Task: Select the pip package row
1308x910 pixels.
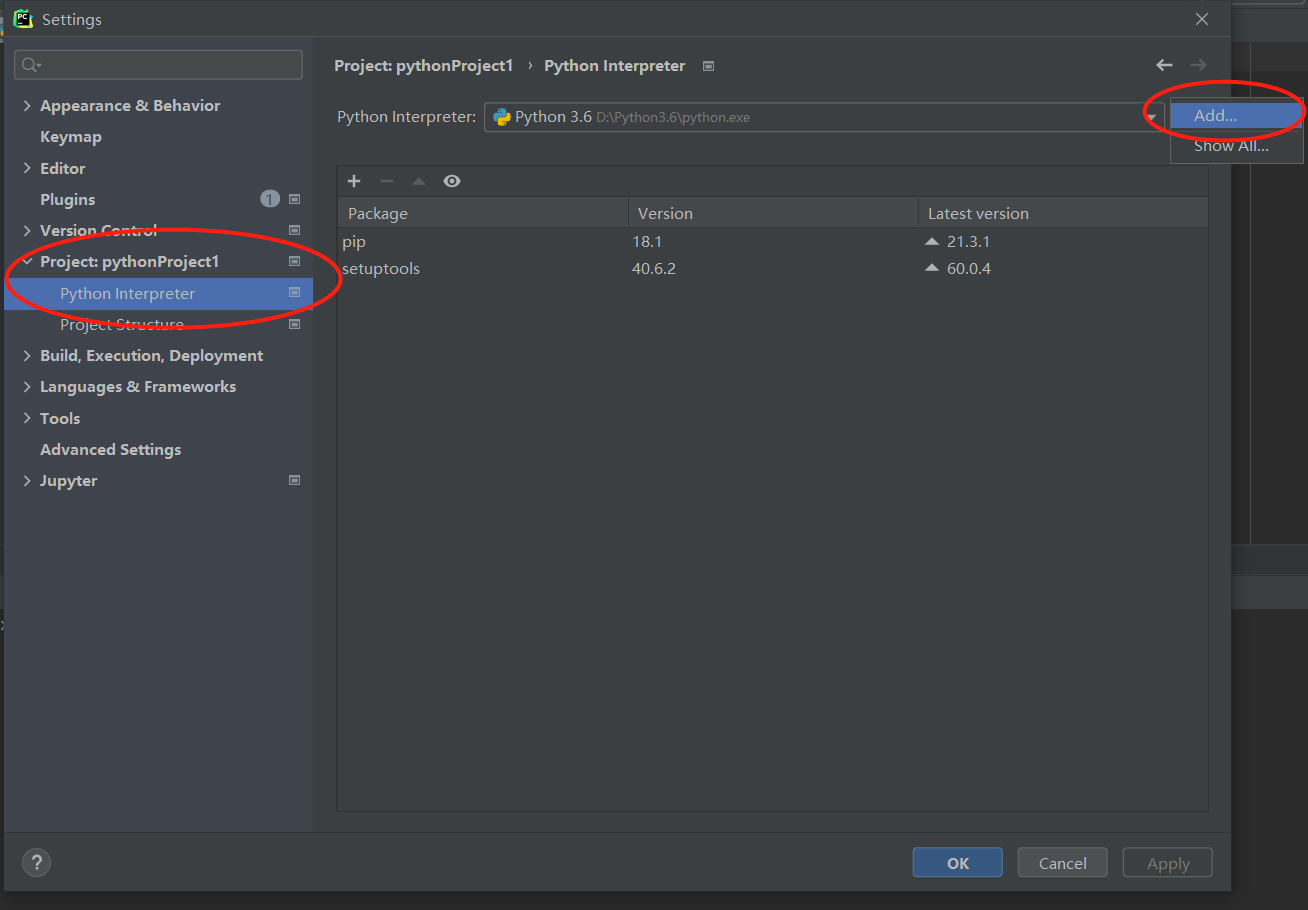Action: pos(773,241)
